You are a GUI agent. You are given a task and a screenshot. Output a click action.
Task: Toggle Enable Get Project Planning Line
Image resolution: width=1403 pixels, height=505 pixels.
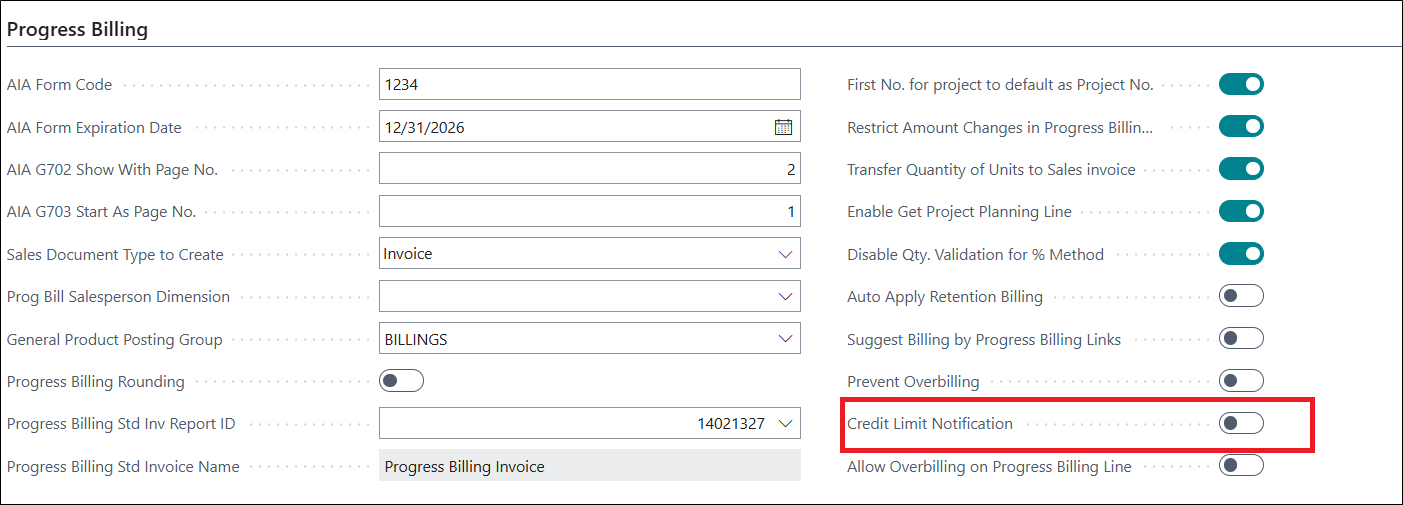(1241, 211)
